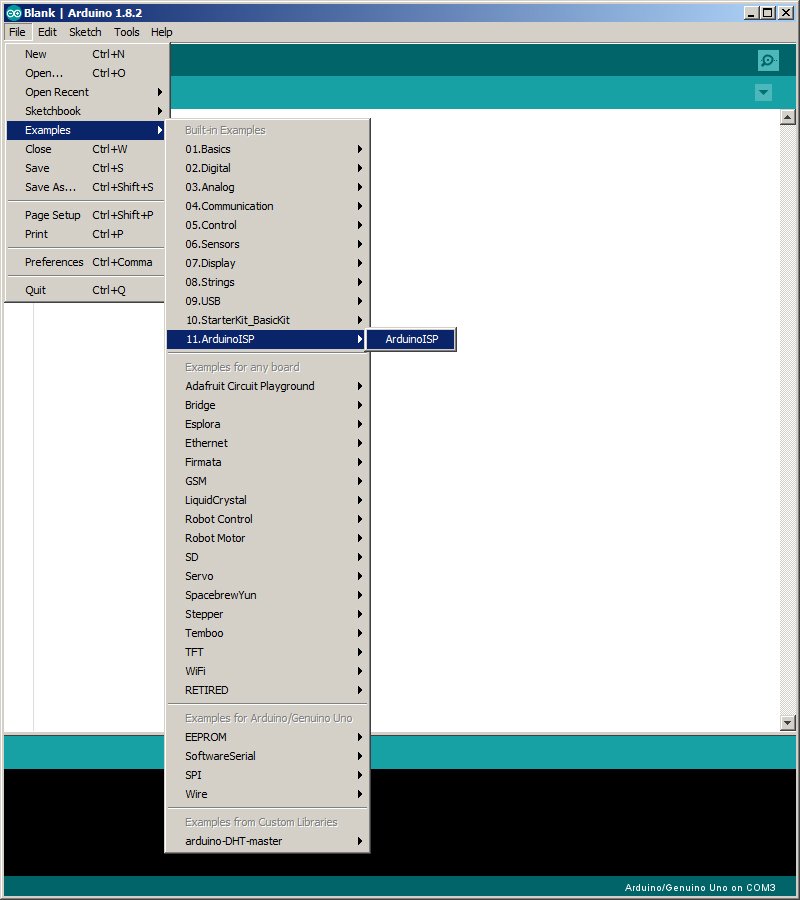Open the Tools menu

pyautogui.click(x=126, y=32)
